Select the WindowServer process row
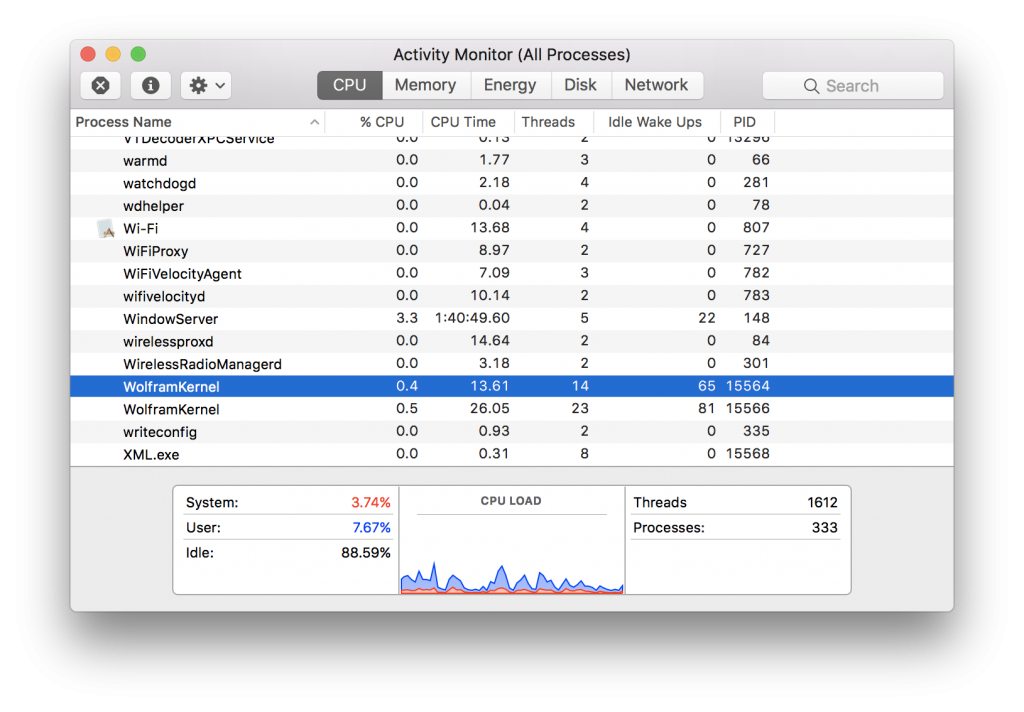The image size is (1024, 712). 171,319
